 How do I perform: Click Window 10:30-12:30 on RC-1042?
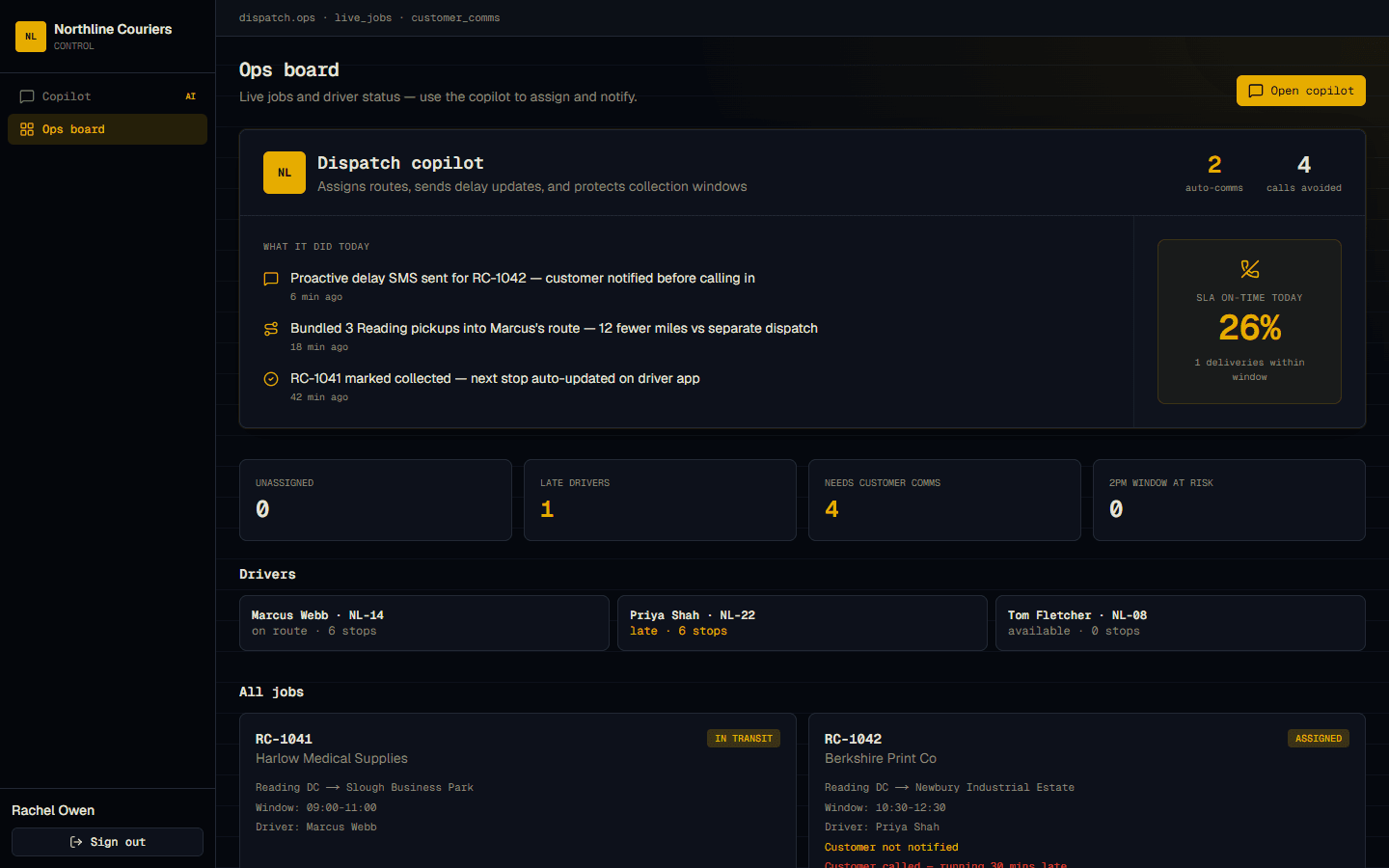(x=885, y=808)
